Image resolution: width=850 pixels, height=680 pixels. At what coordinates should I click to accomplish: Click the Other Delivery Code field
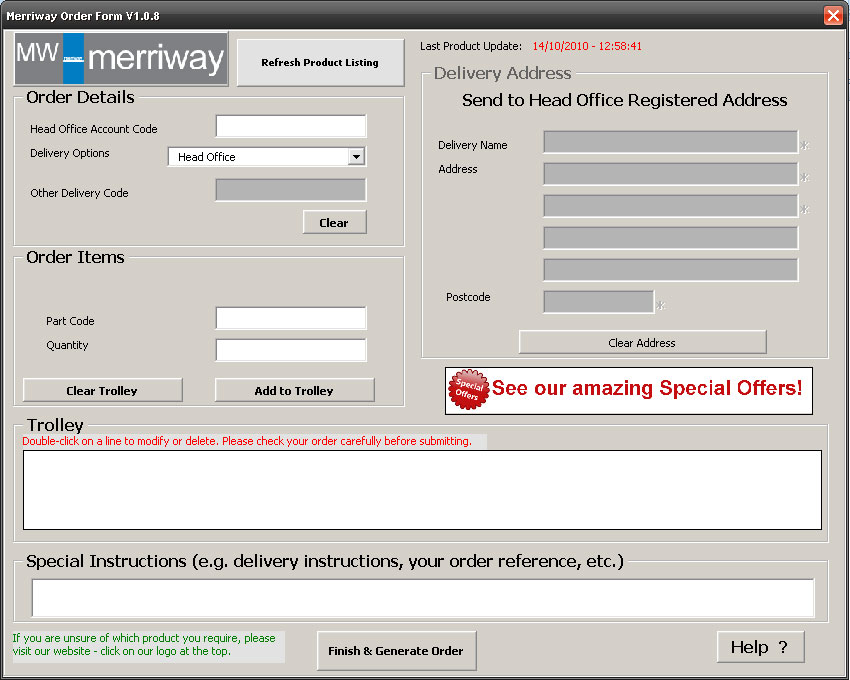coord(291,190)
